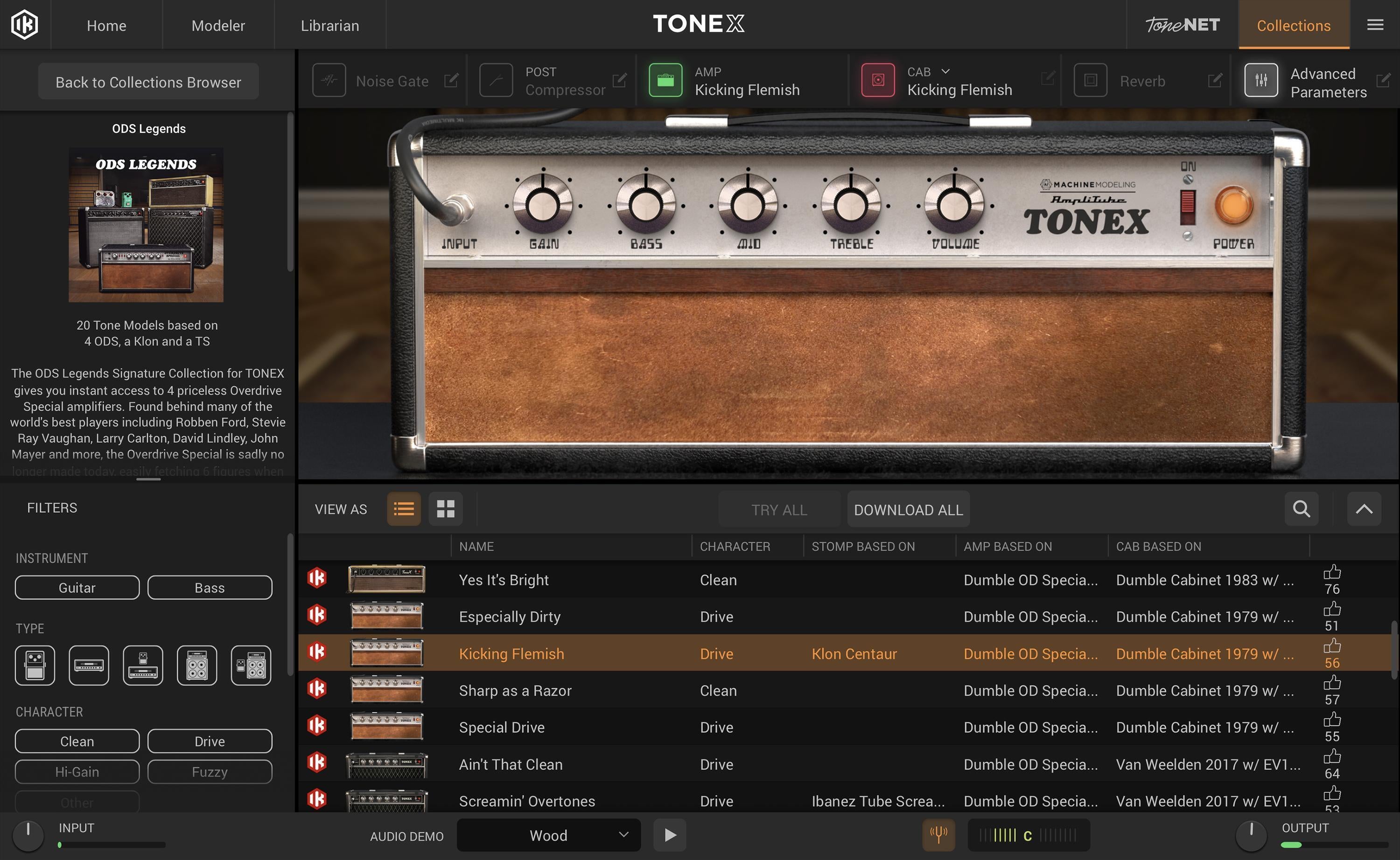Toggle the AMP block Kicking Flemish
Screen dimensions: 1400x860
coord(666,80)
